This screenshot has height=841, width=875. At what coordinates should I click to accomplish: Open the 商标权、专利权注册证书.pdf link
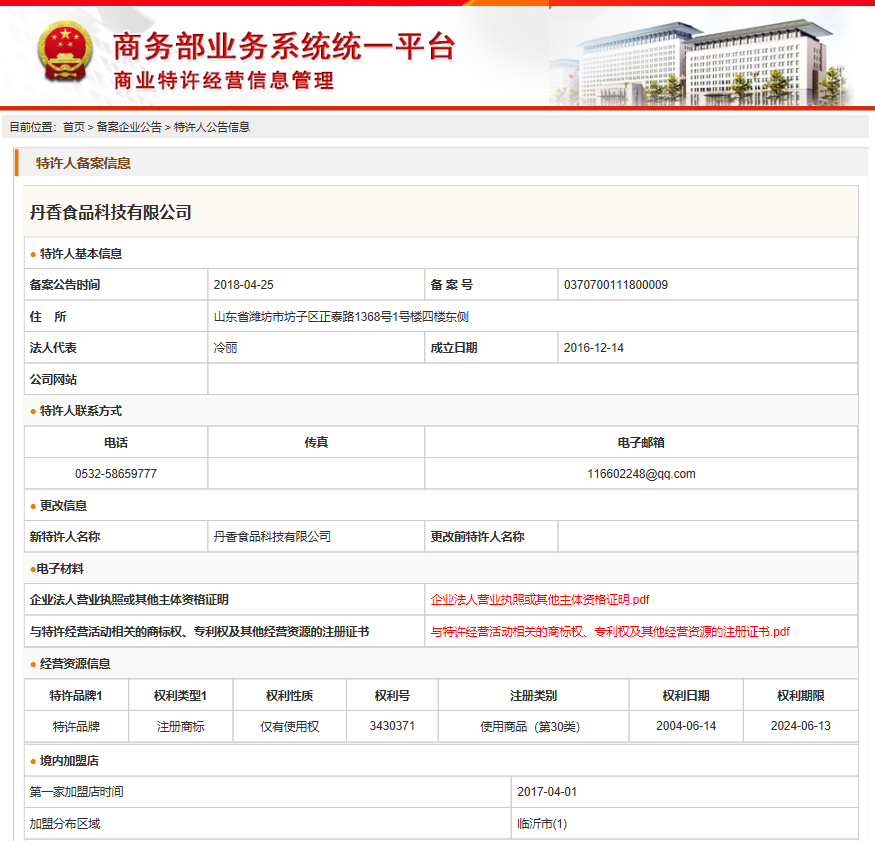(610, 632)
